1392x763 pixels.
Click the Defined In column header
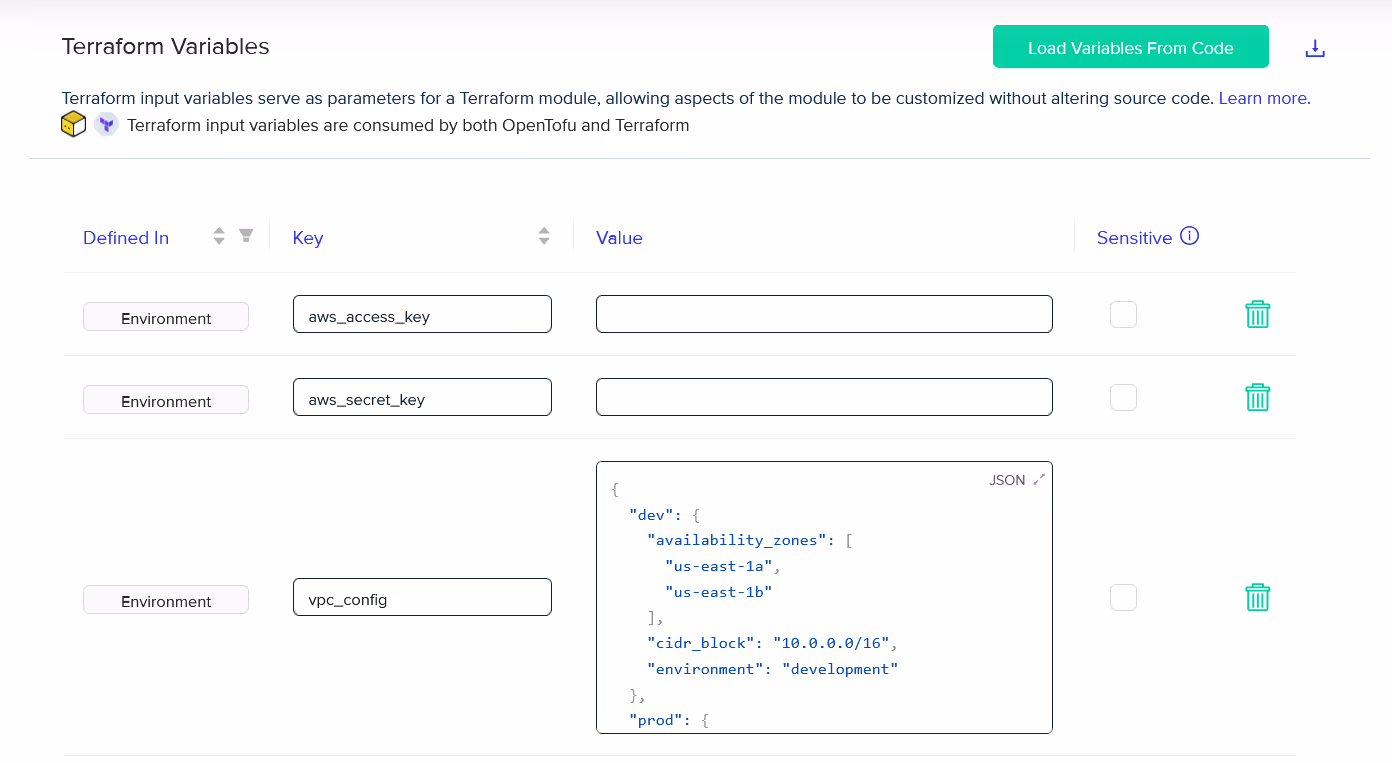point(126,238)
